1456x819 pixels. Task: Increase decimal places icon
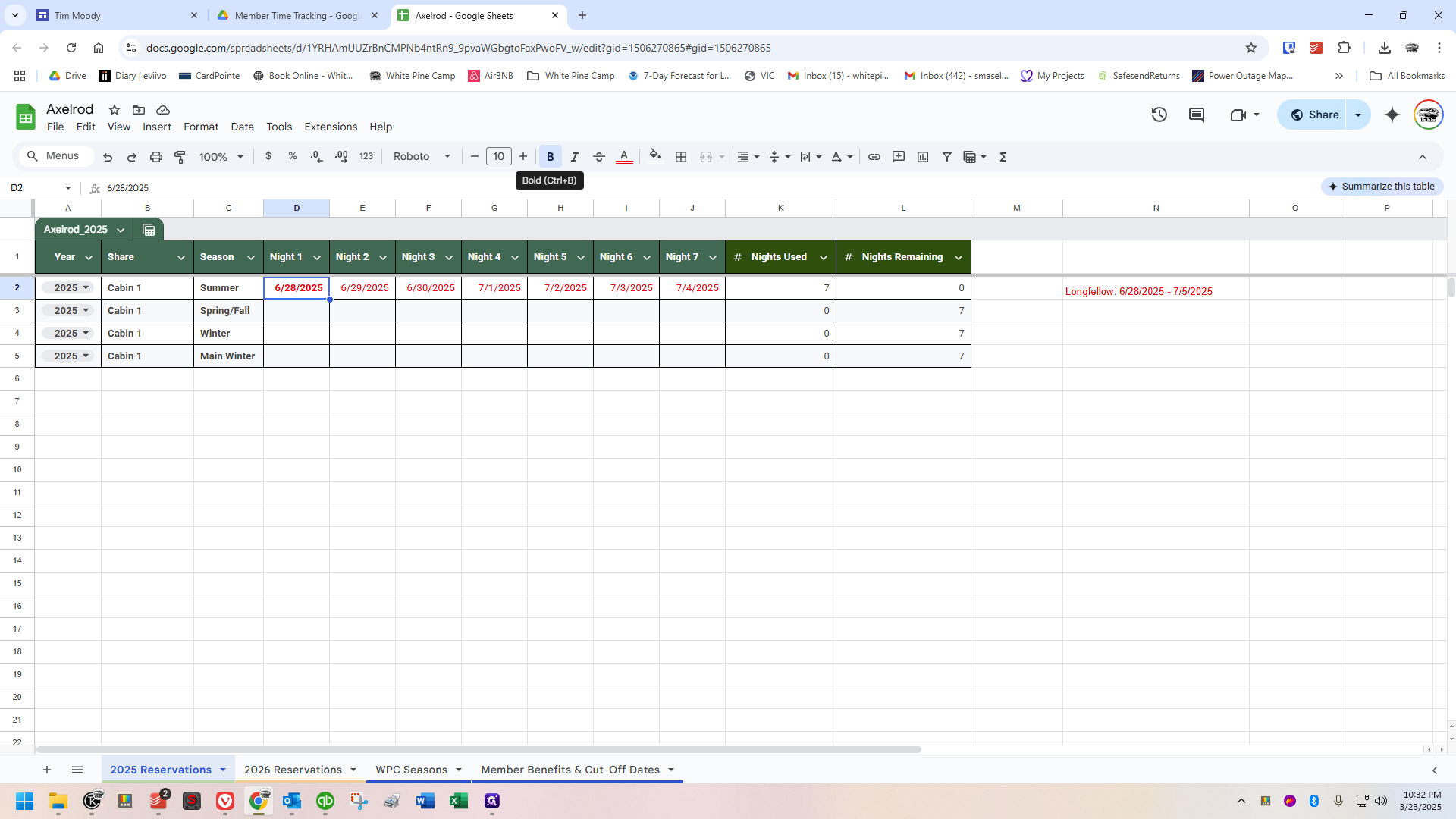click(341, 156)
